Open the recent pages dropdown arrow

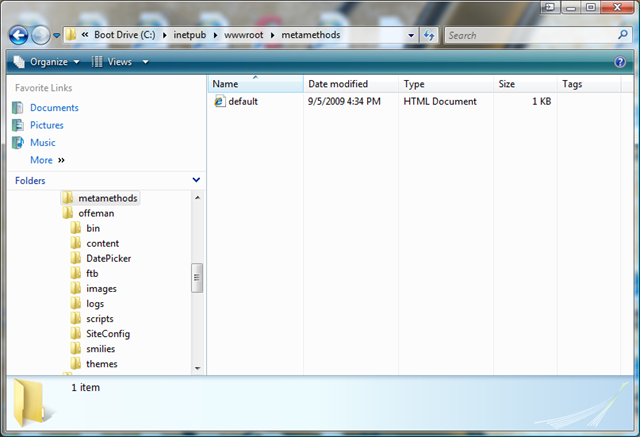point(57,35)
